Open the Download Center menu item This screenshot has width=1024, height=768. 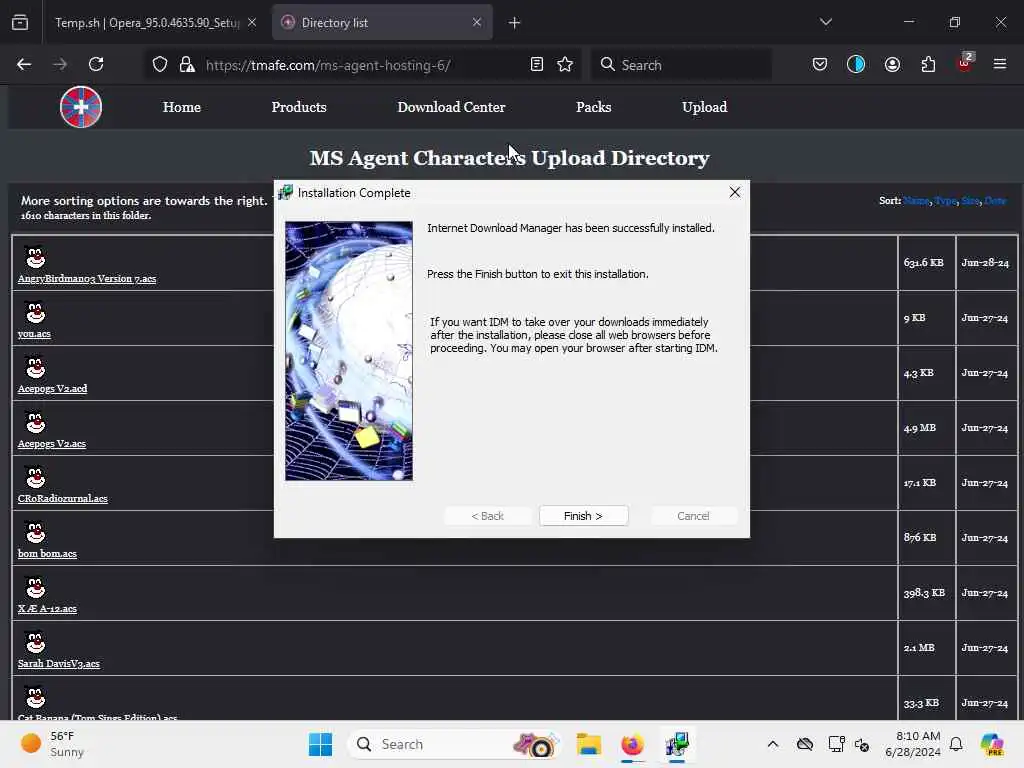point(451,107)
